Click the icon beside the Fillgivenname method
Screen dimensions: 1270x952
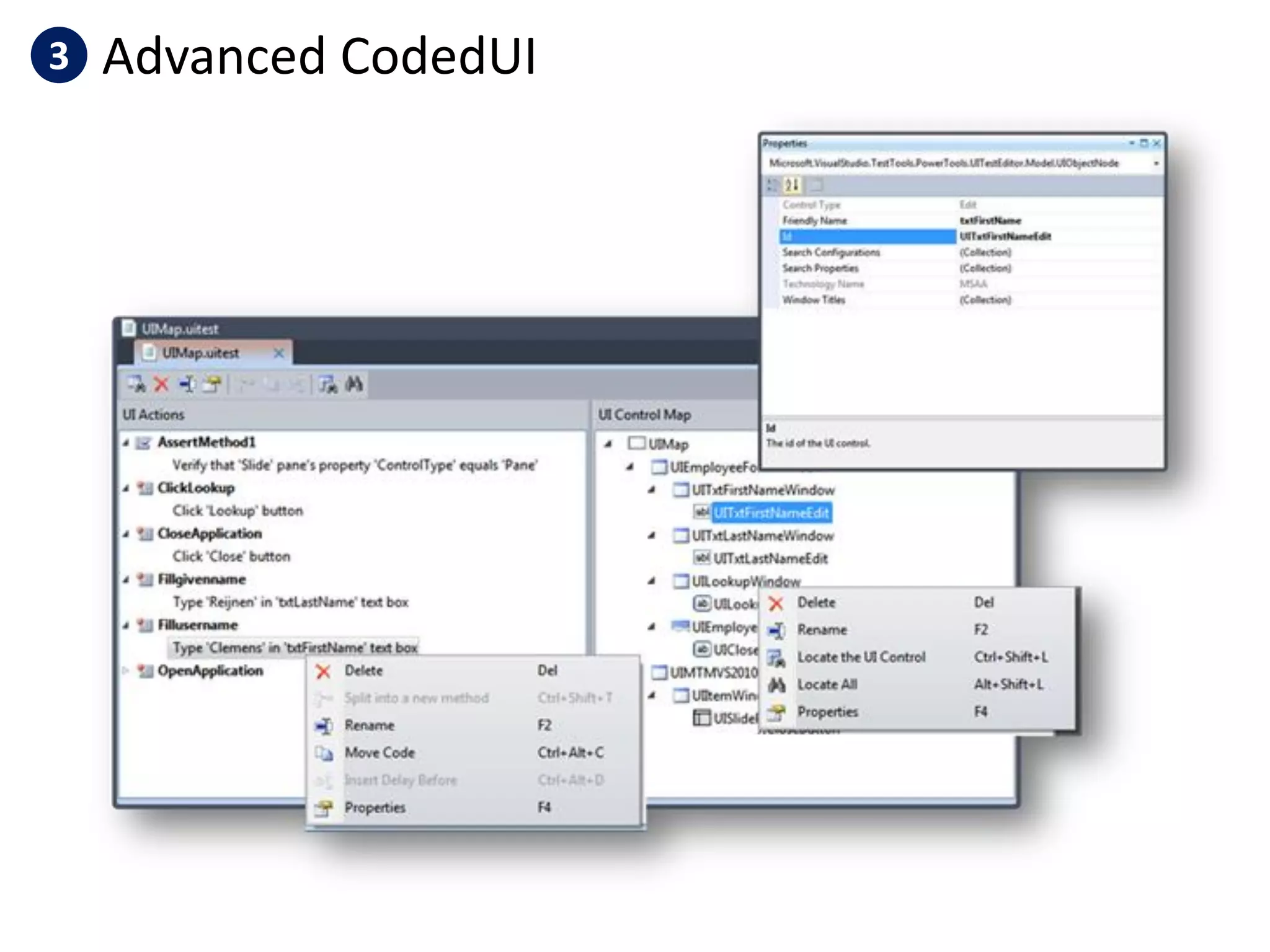[x=144, y=580]
